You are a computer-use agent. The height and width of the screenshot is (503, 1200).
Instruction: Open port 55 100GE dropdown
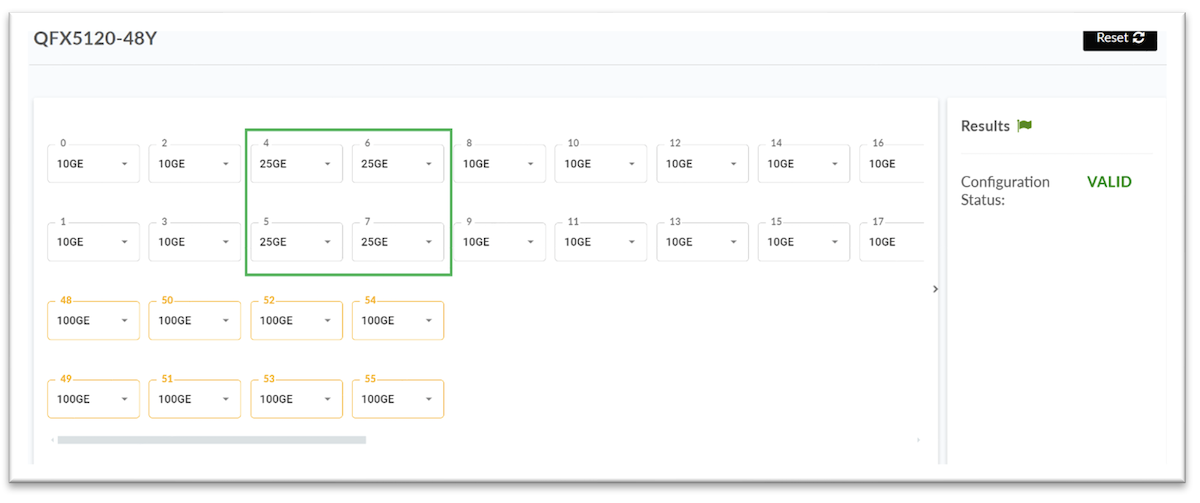398,399
